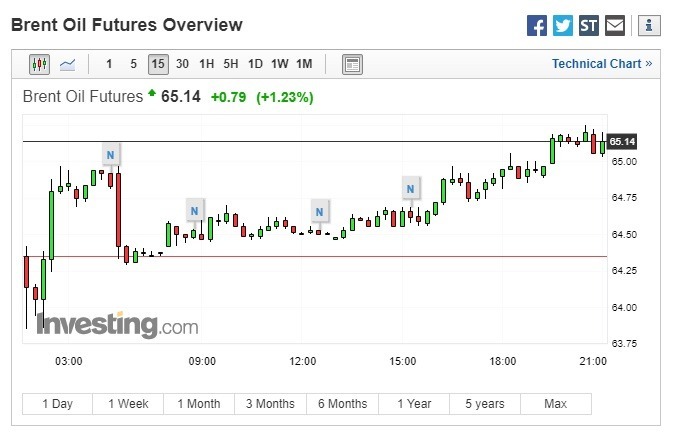Screen dimensions: 680x443
Task: Show the 1 Day range
Action: coord(57,404)
